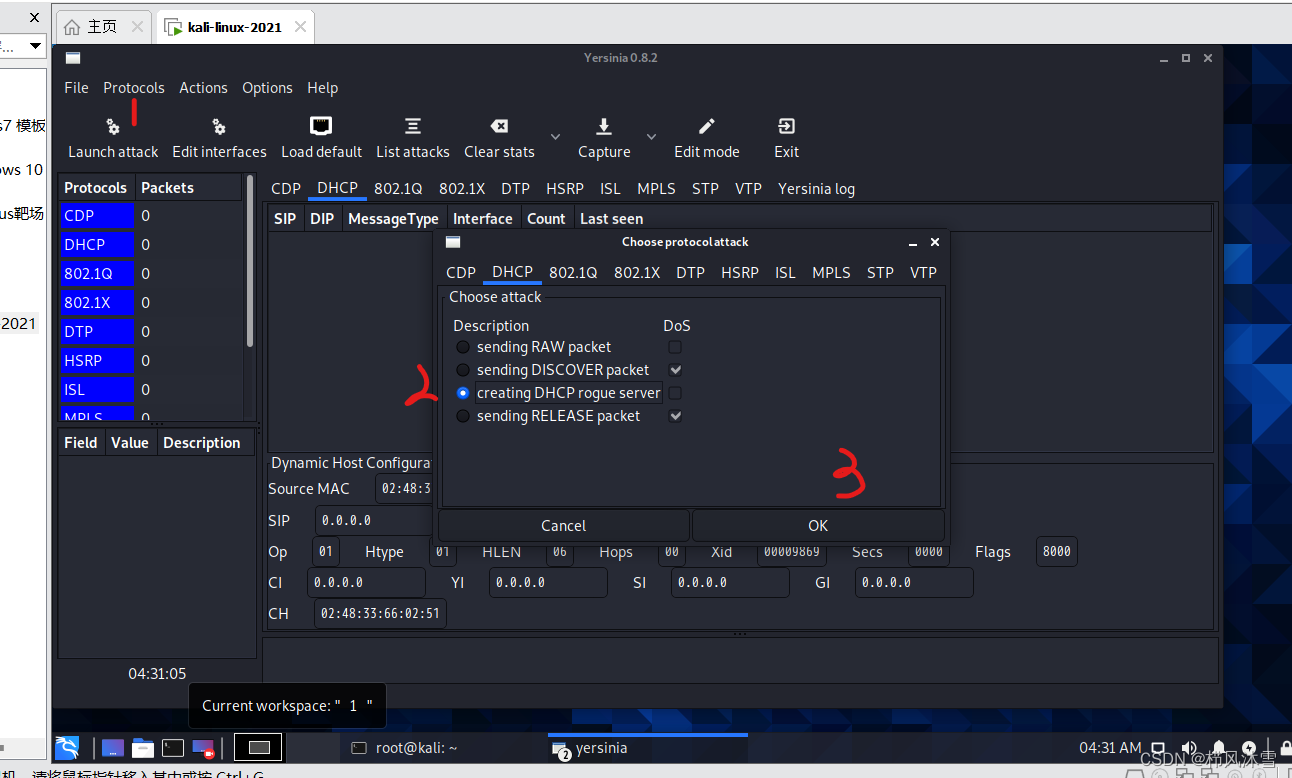The width and height of the screenshot is (1292, 778).
Task: Click the Load default toolbar icon
Action: 321,126
